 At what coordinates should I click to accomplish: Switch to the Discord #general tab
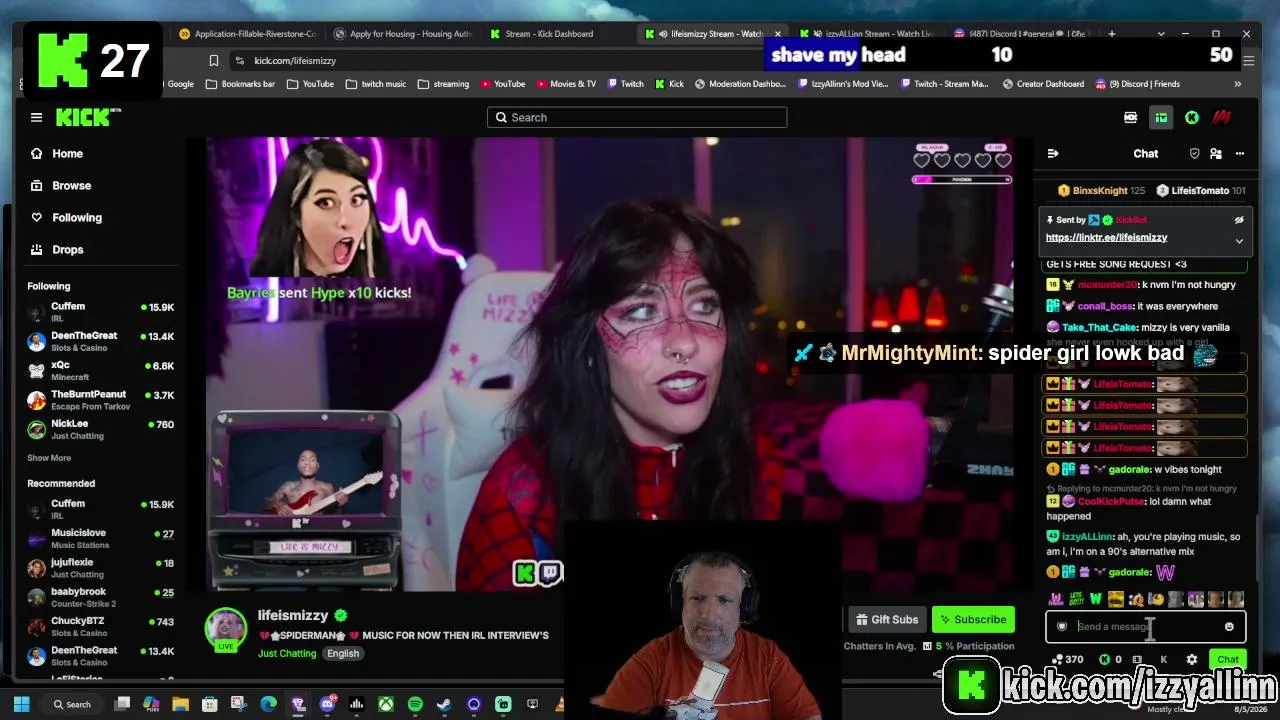1020,34
